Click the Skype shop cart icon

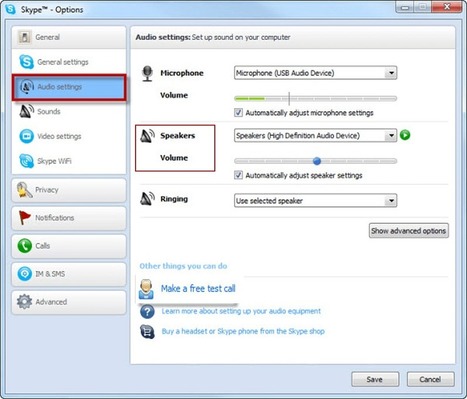147,331
